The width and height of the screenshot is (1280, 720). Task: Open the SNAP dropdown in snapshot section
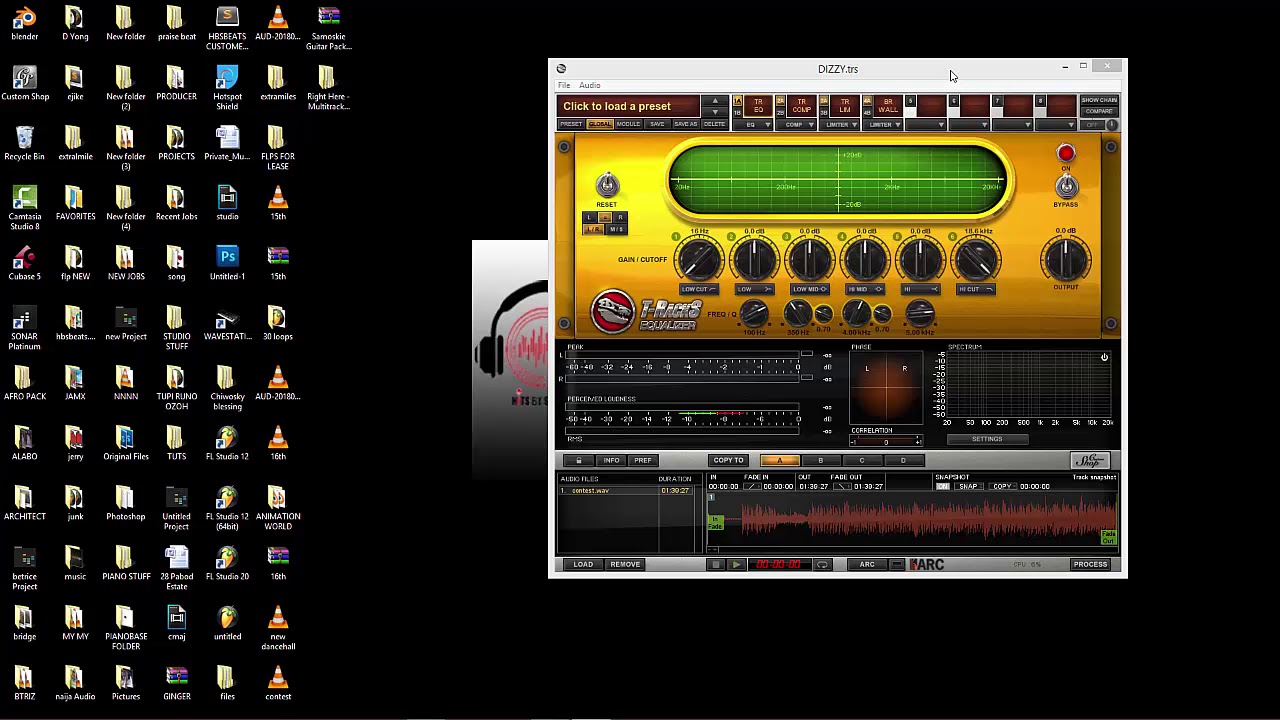click(x=969, y=486)
